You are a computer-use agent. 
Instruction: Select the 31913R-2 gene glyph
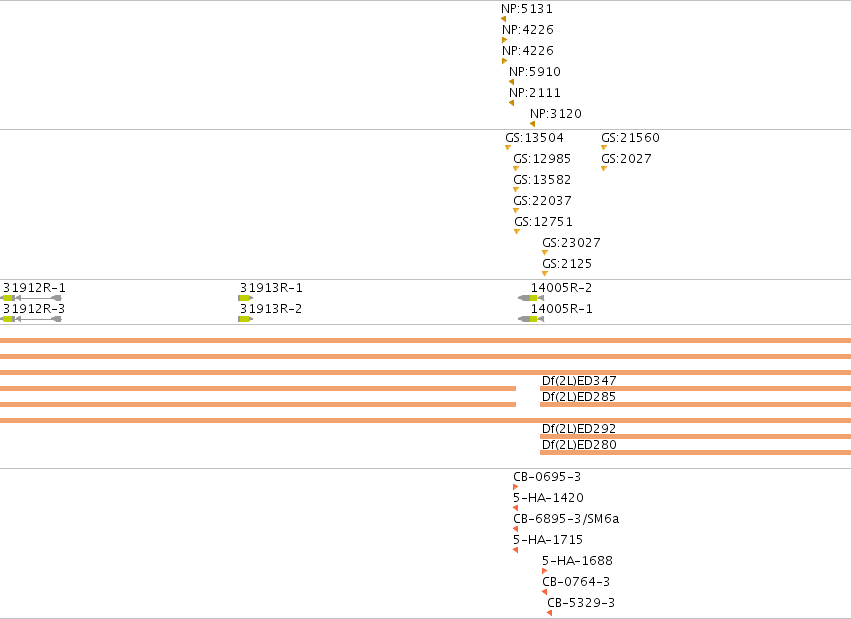tap(245, 319)
